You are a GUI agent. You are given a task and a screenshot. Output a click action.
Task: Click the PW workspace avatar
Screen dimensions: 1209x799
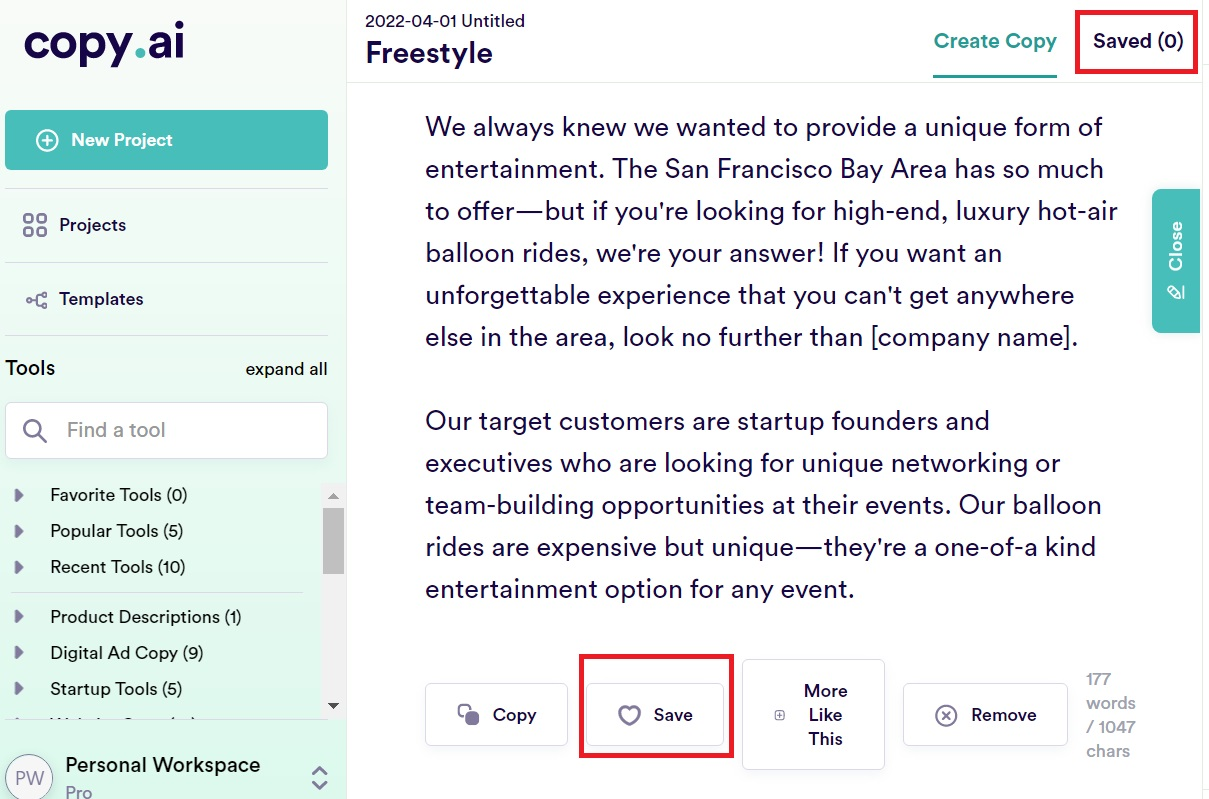click(30, 778)
